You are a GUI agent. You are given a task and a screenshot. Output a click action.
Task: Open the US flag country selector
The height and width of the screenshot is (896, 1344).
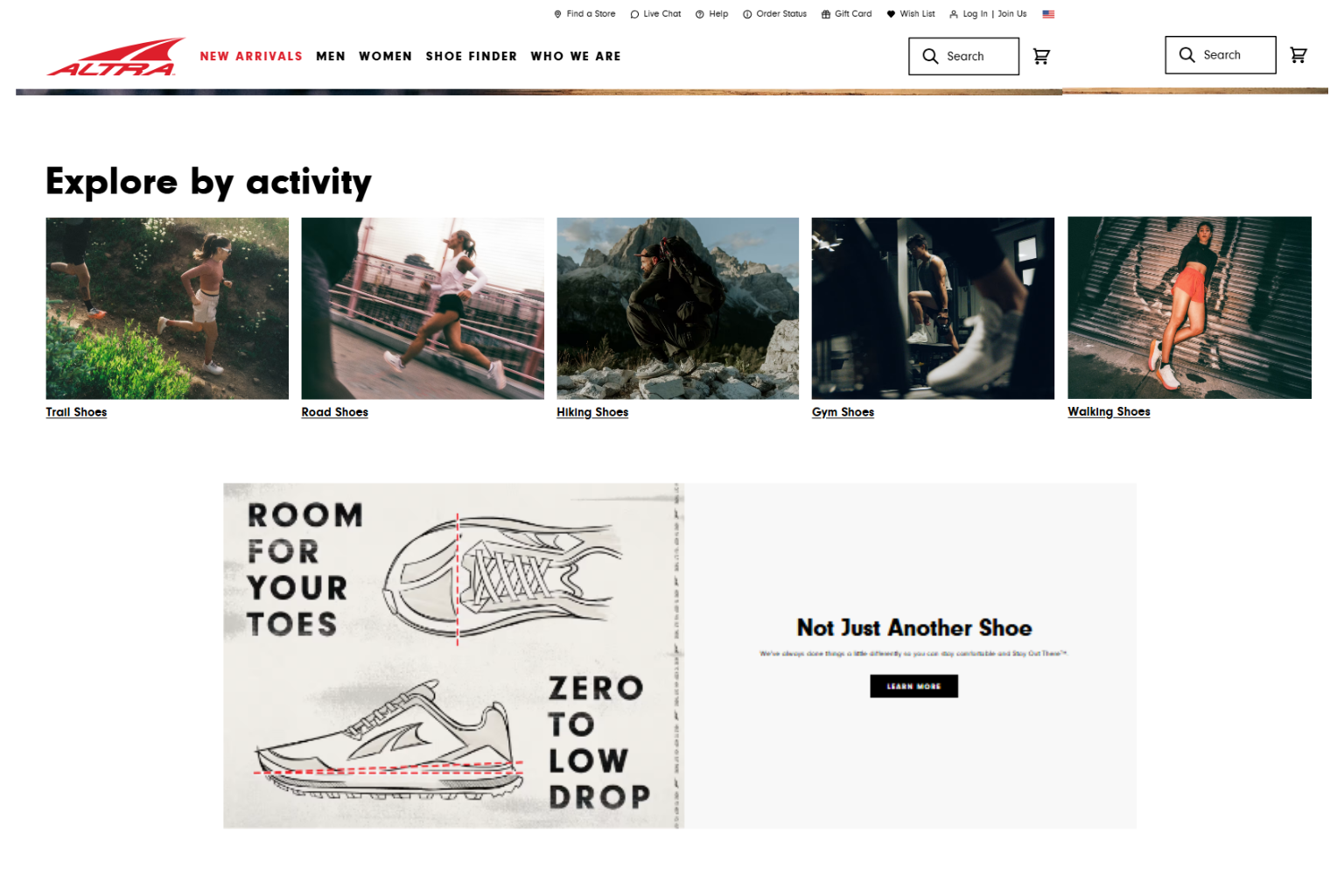pyautogui.click(x=1048, y=13)
